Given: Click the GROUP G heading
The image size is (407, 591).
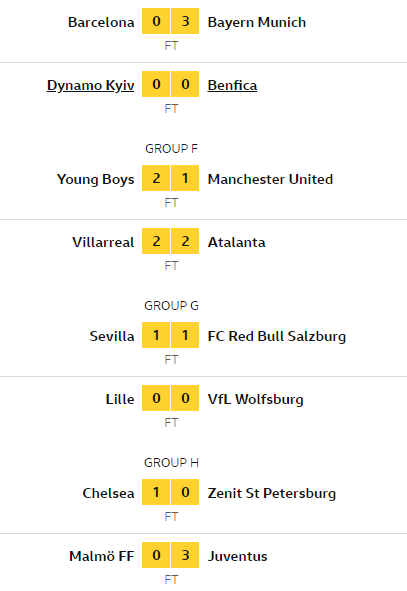Looking at the screenshot, I should point(171,305).
